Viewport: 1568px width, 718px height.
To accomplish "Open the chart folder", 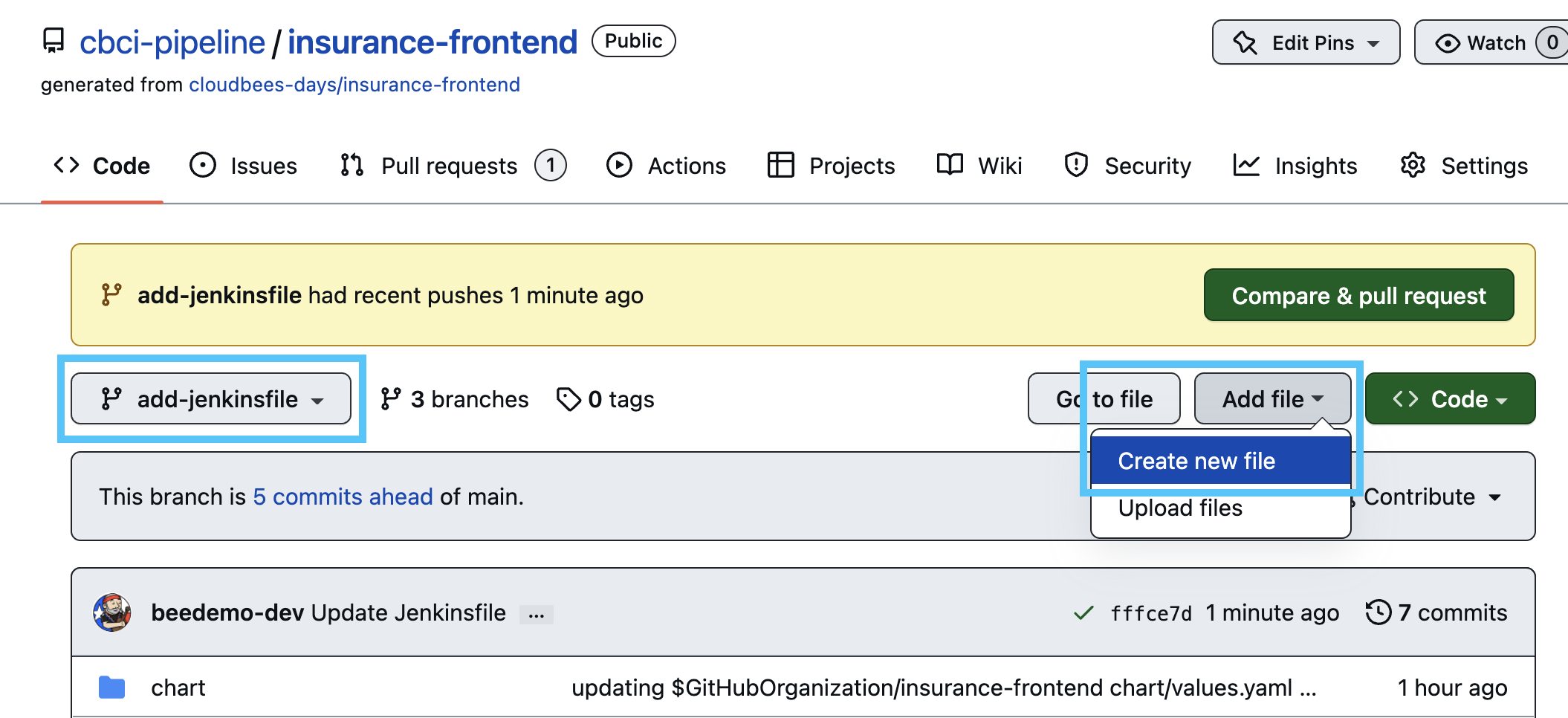I will pos(178,688).
